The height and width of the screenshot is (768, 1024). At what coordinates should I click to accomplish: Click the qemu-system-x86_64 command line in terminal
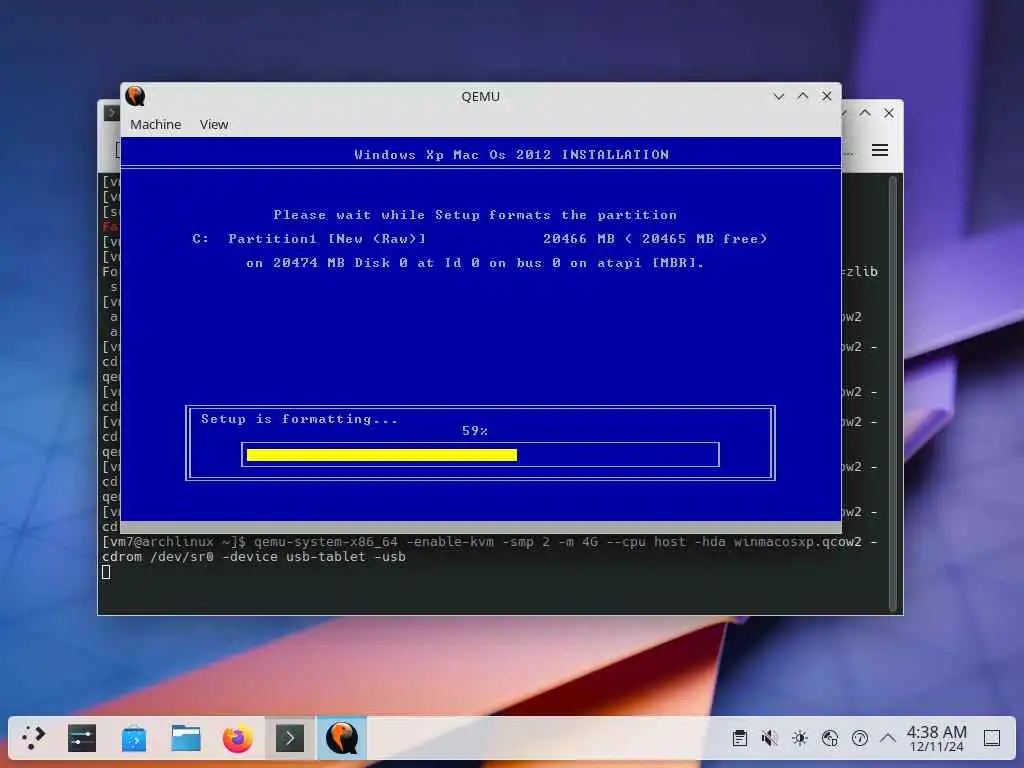(x=490, y=549)
